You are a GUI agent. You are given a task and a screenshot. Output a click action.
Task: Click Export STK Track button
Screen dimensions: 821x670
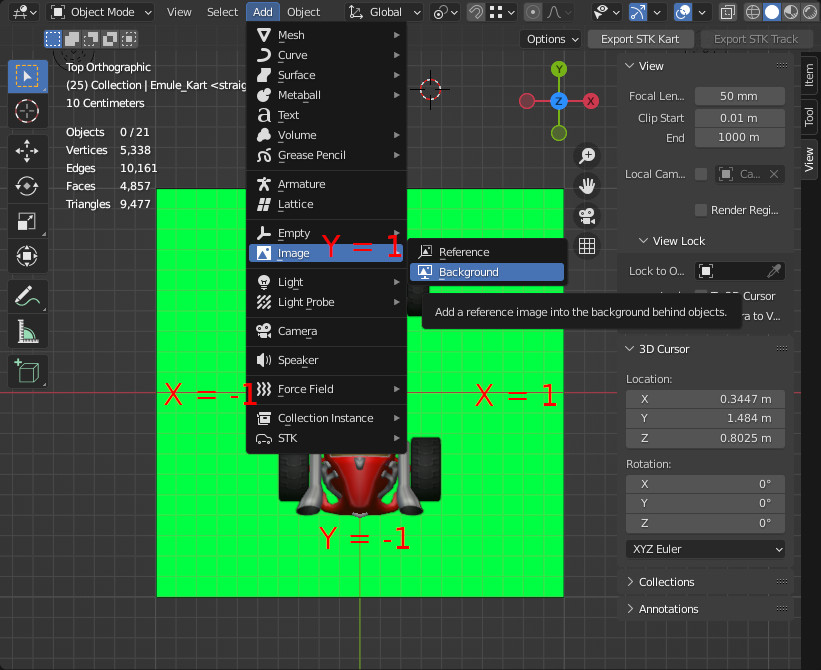point(756,39)
